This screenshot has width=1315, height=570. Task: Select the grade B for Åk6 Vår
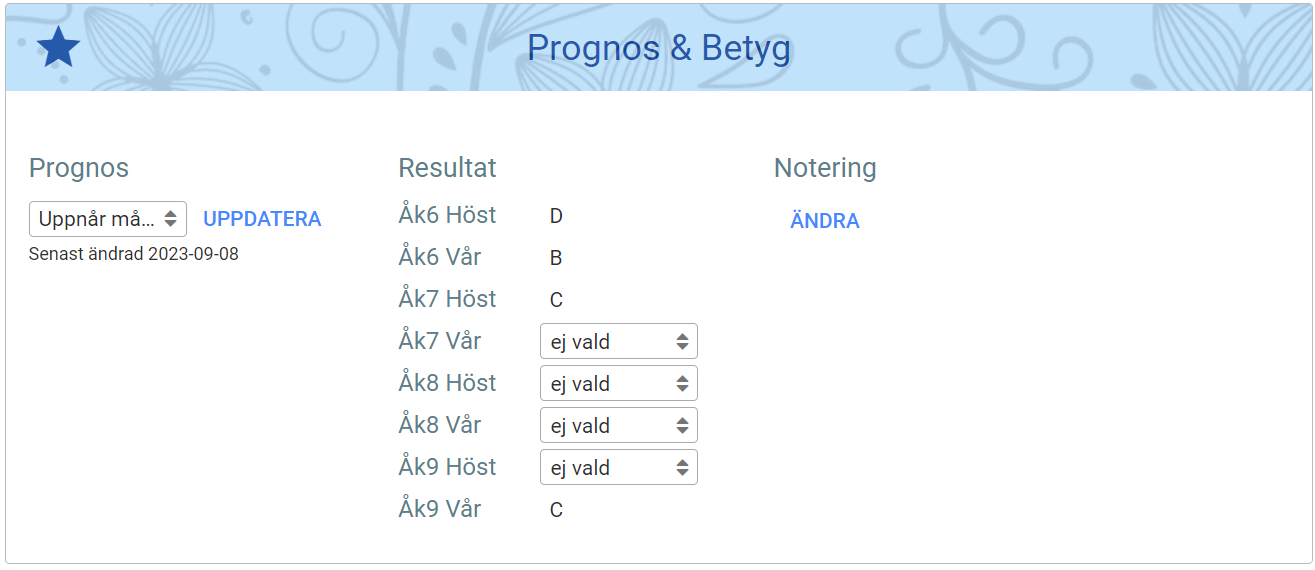tap(556, 258)
